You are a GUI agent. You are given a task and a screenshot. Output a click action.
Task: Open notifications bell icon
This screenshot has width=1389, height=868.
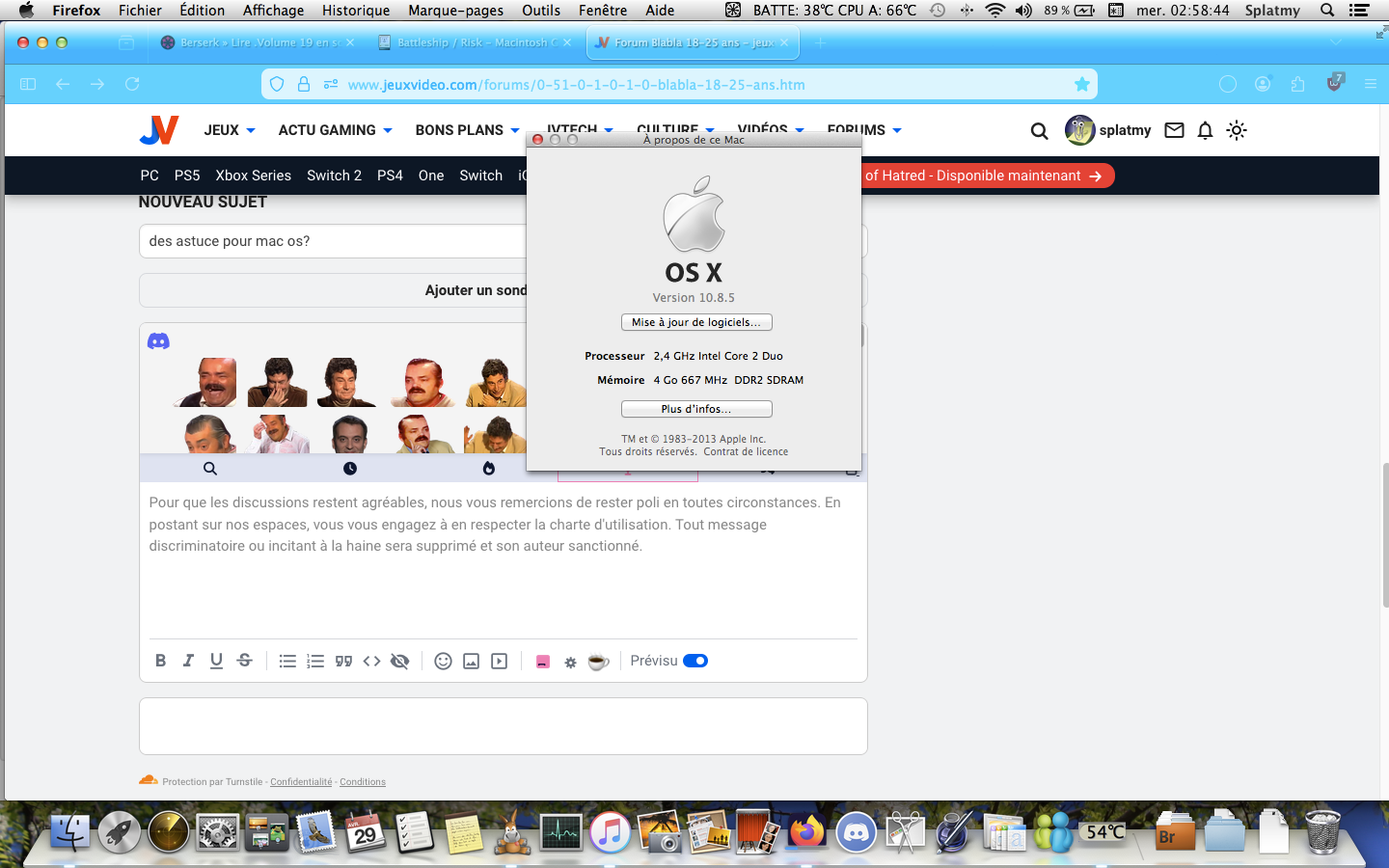coord(1205,130)
